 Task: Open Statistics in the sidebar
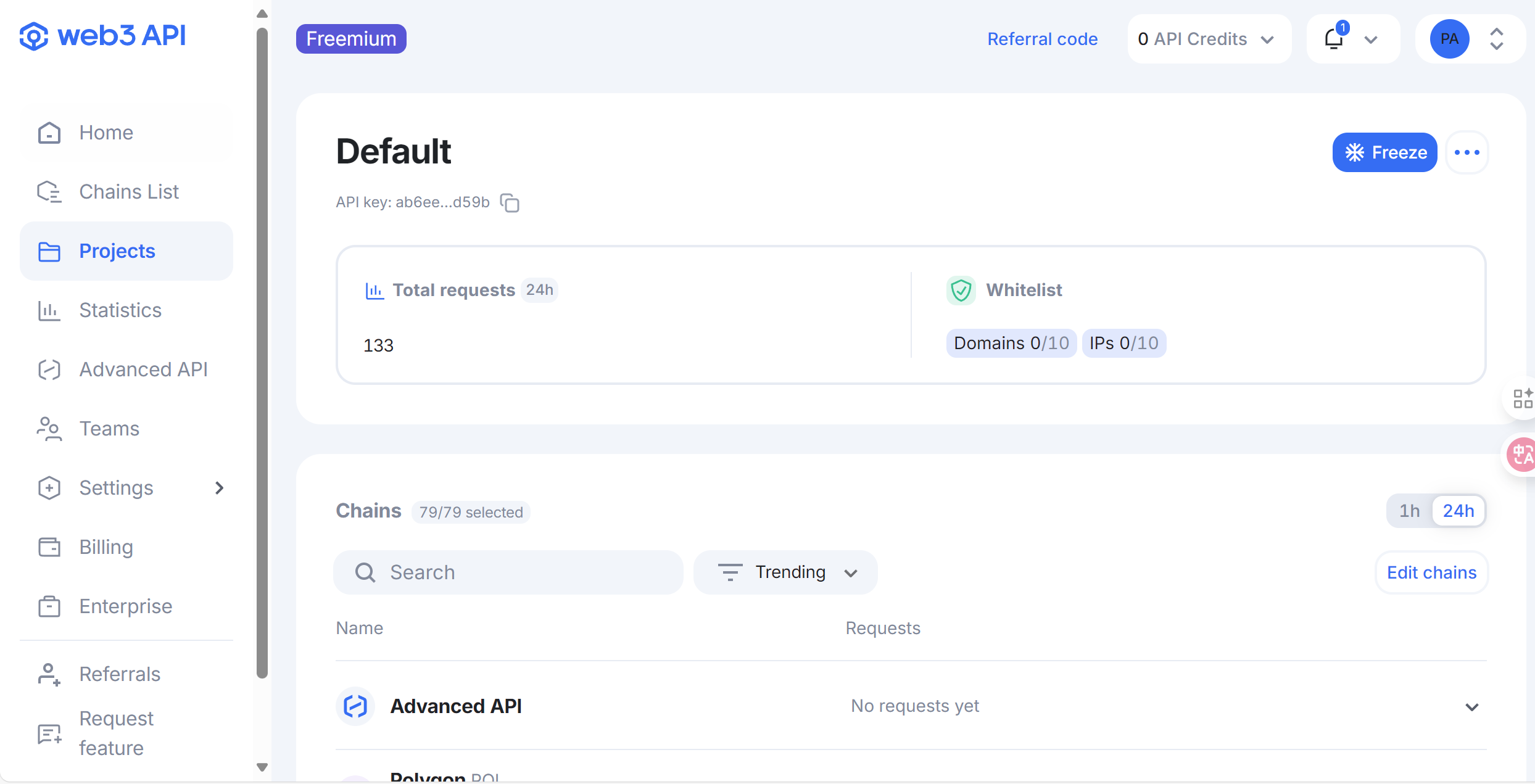click(120, 310)
